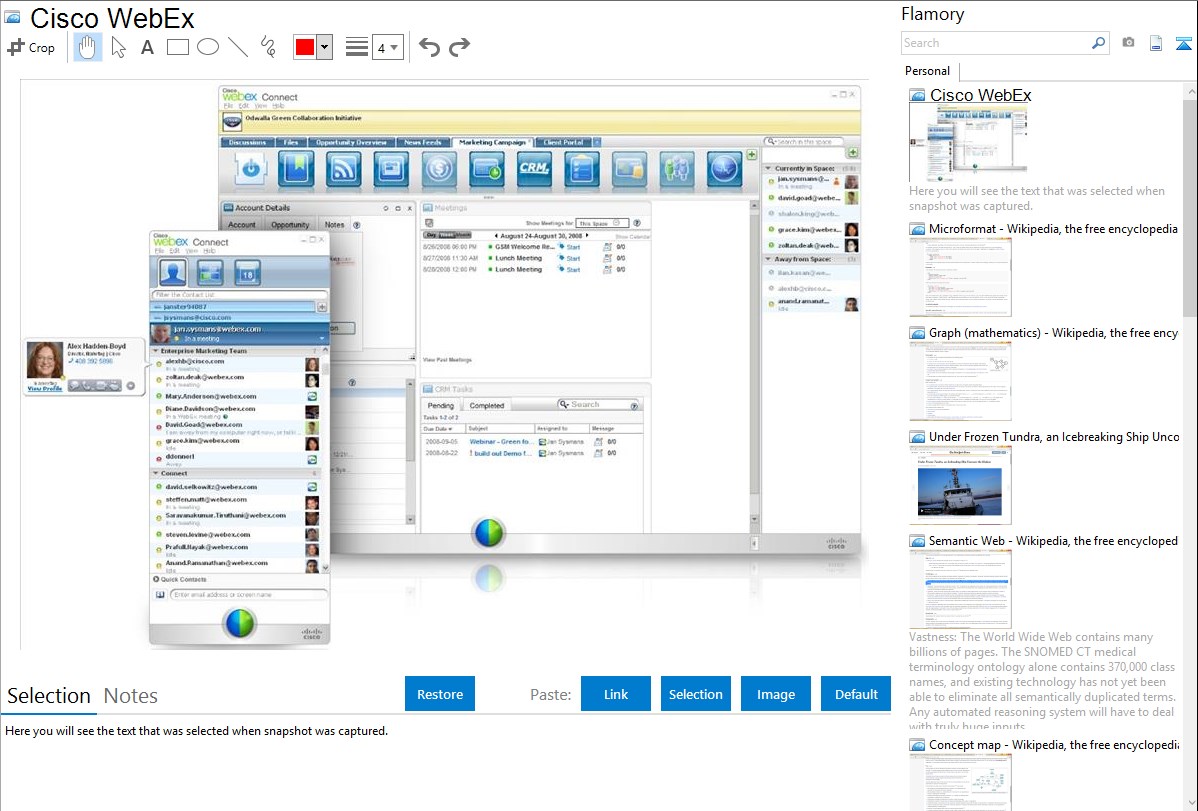
Task: Choose the arrow pointer selection tool
Action: point(118,47)
